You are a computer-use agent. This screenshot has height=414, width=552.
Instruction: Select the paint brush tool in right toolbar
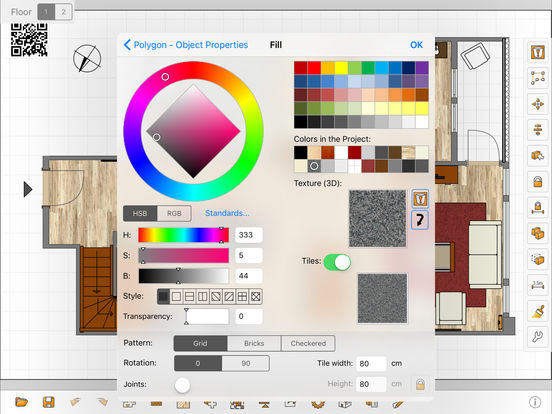tap(538, 311)
